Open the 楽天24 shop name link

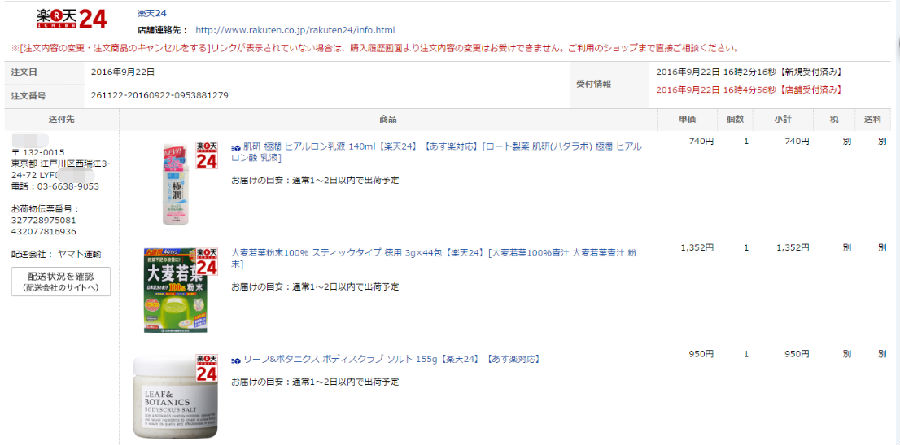[x=152, y=13]
